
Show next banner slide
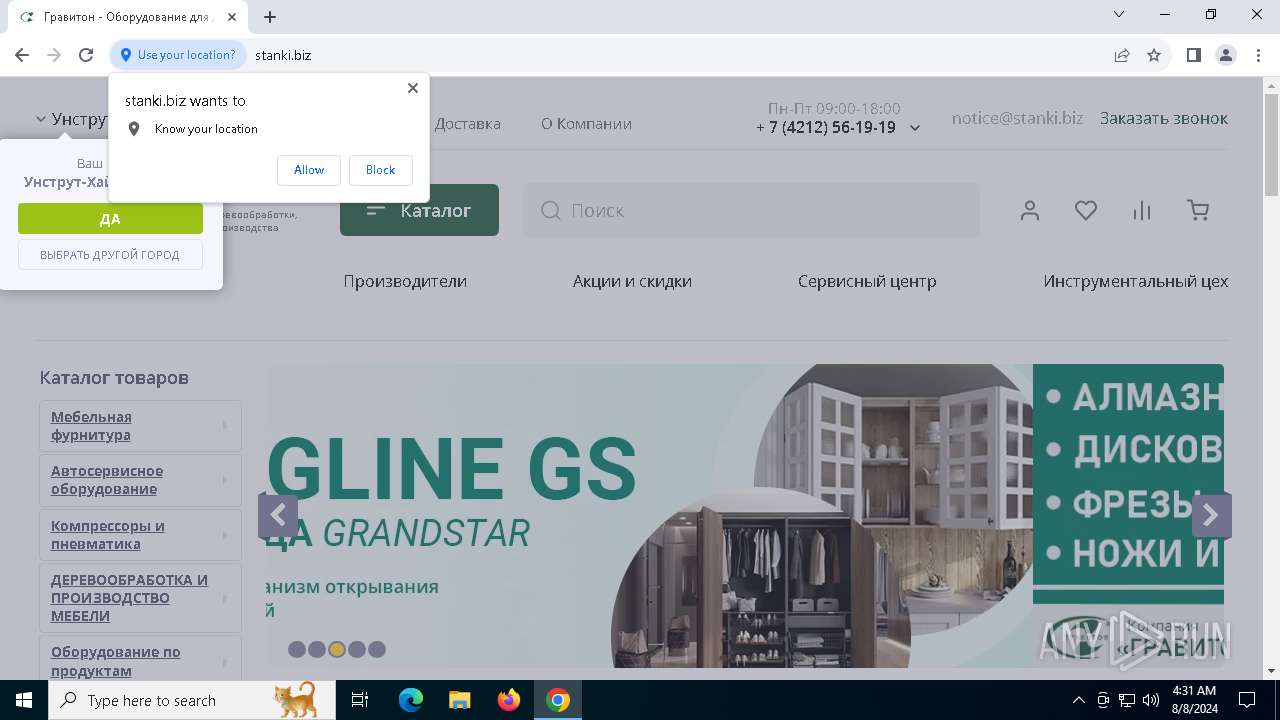[1211, 516]
